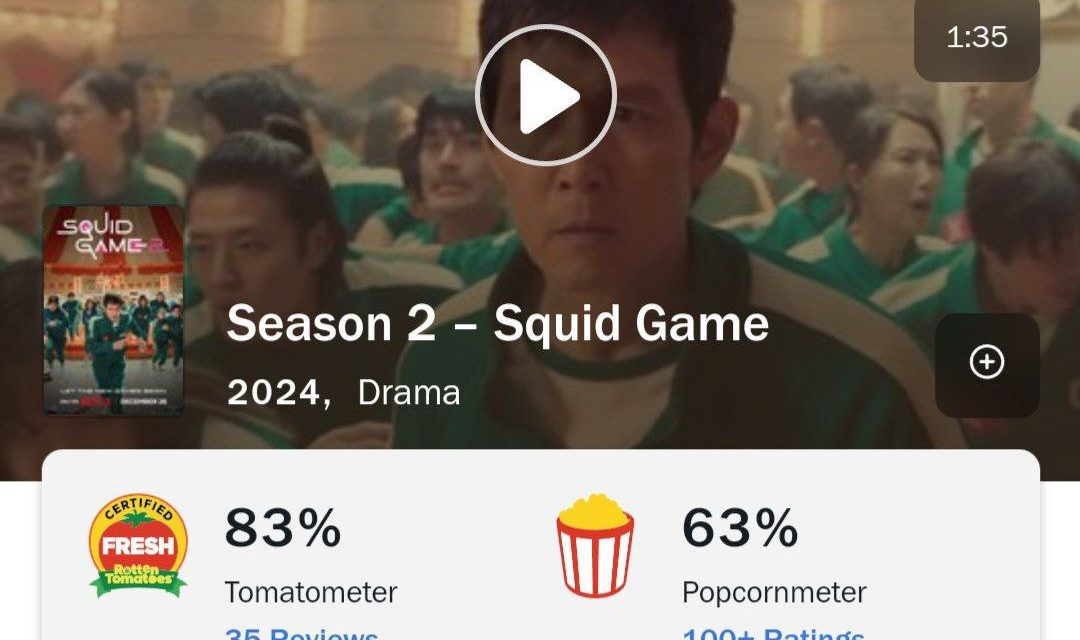Click the Season 2 – Squid Game title

coord(497,323)
